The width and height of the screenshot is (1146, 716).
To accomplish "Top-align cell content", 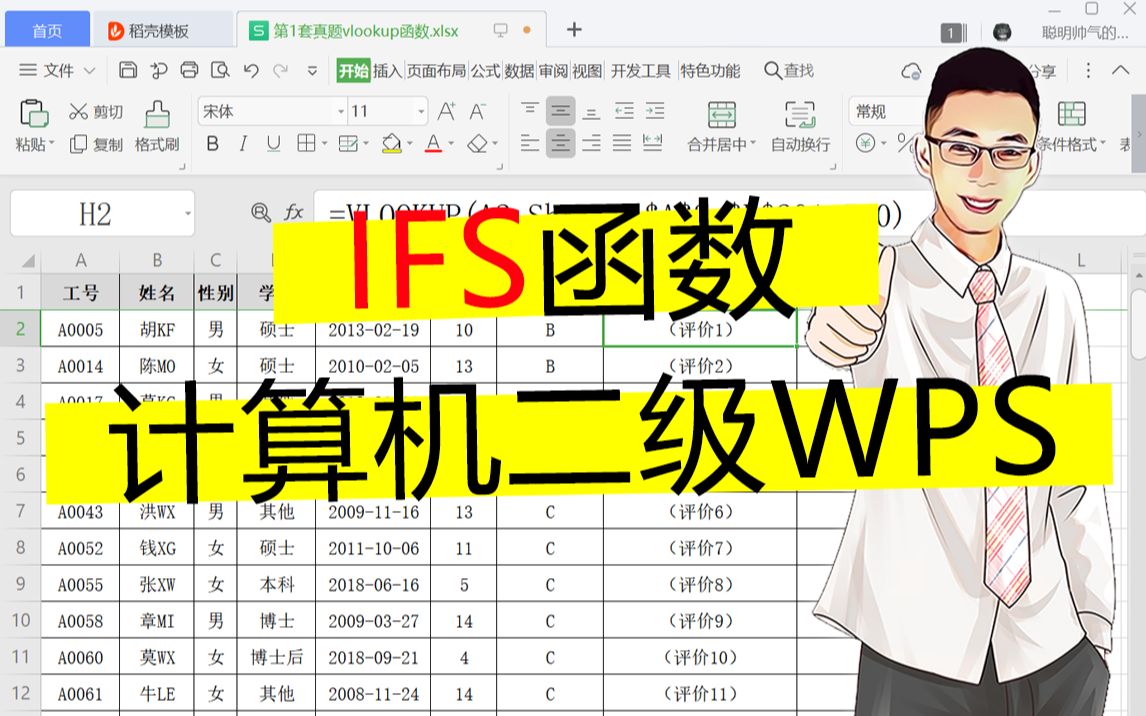I will pos(530,111).
